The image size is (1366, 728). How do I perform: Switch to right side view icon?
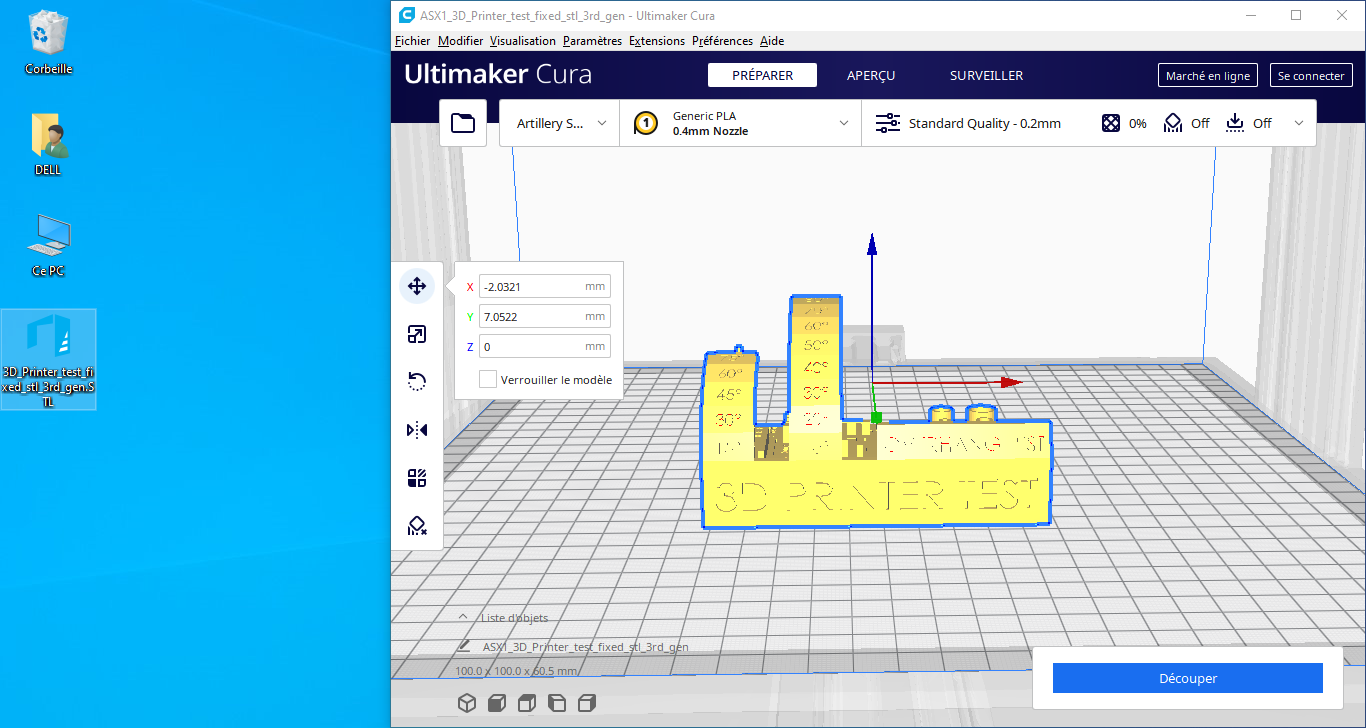(587, 703)
